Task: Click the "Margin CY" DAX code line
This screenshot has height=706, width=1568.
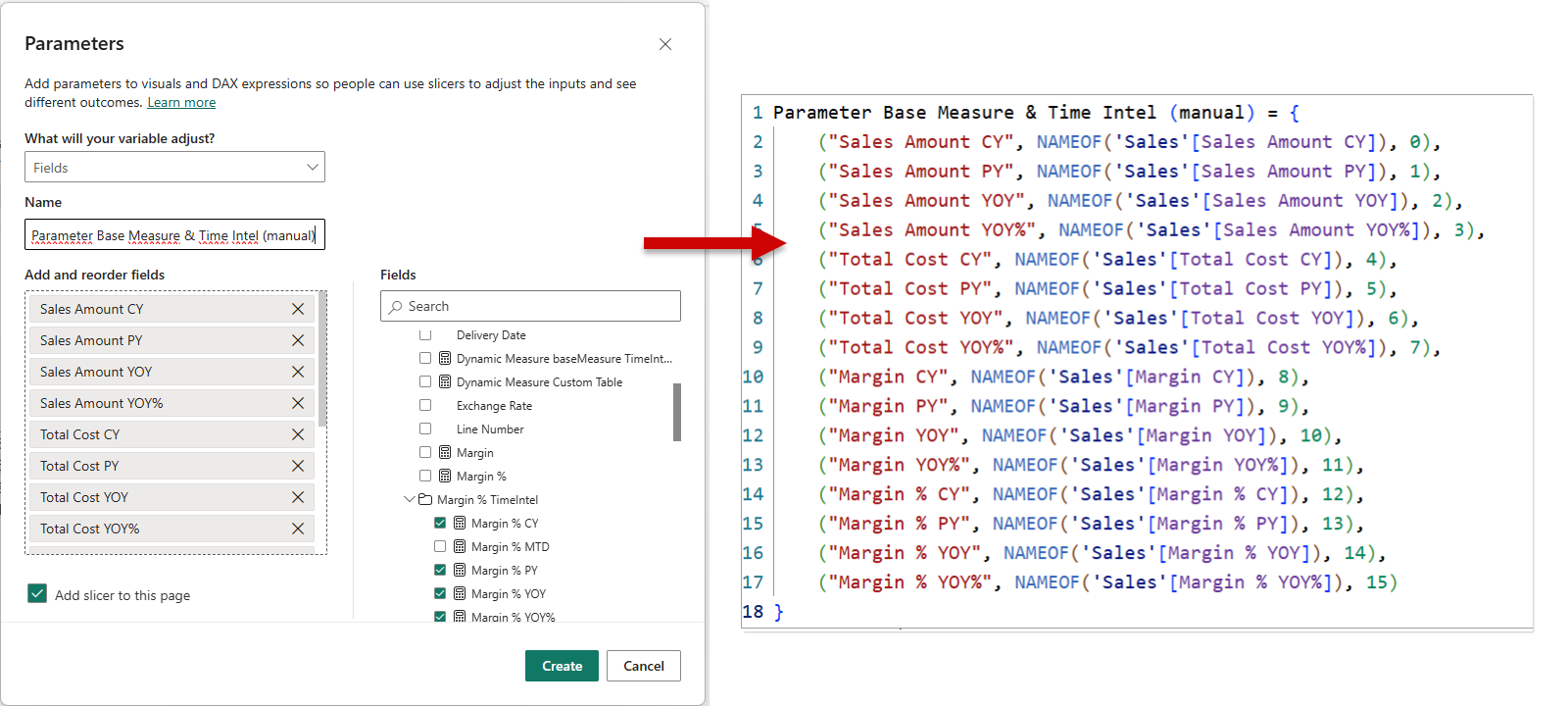Action: [1064, 378]
